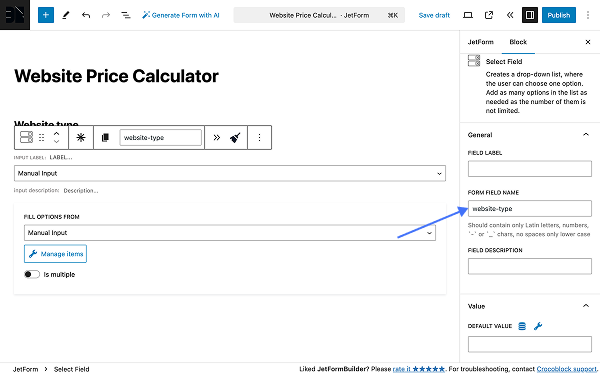Open the Default Value database preset icon

point(522,326)
